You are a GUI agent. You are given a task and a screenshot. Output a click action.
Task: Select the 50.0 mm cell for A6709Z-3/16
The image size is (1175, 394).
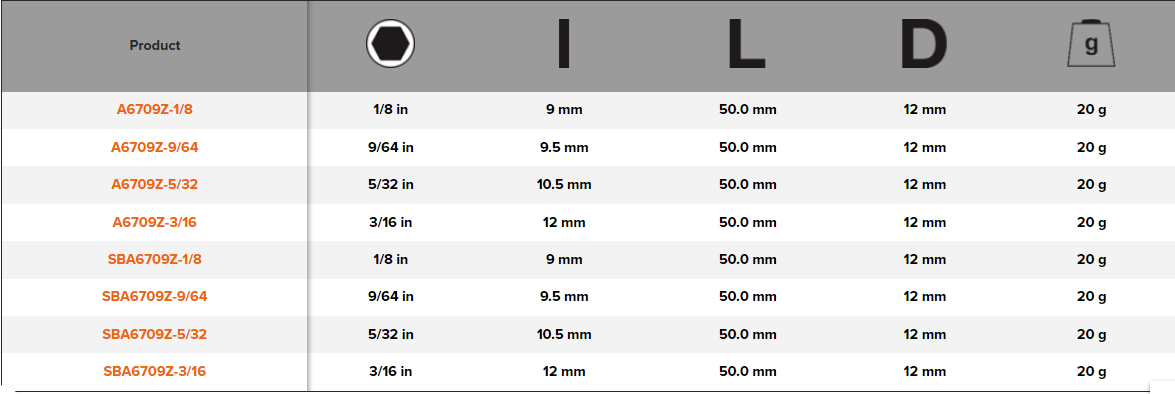tap(748, 222)
